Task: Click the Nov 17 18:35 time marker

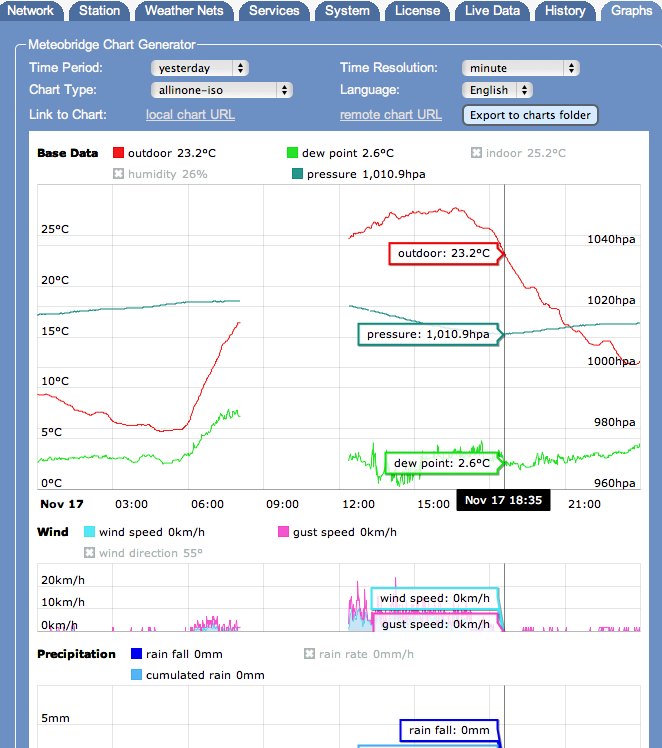Action: click(503, 500)
